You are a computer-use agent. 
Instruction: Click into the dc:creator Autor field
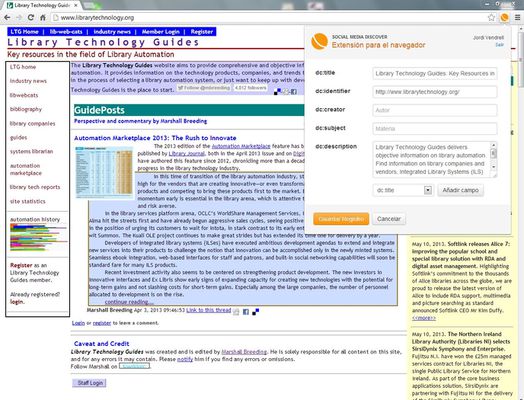[435, 110]
